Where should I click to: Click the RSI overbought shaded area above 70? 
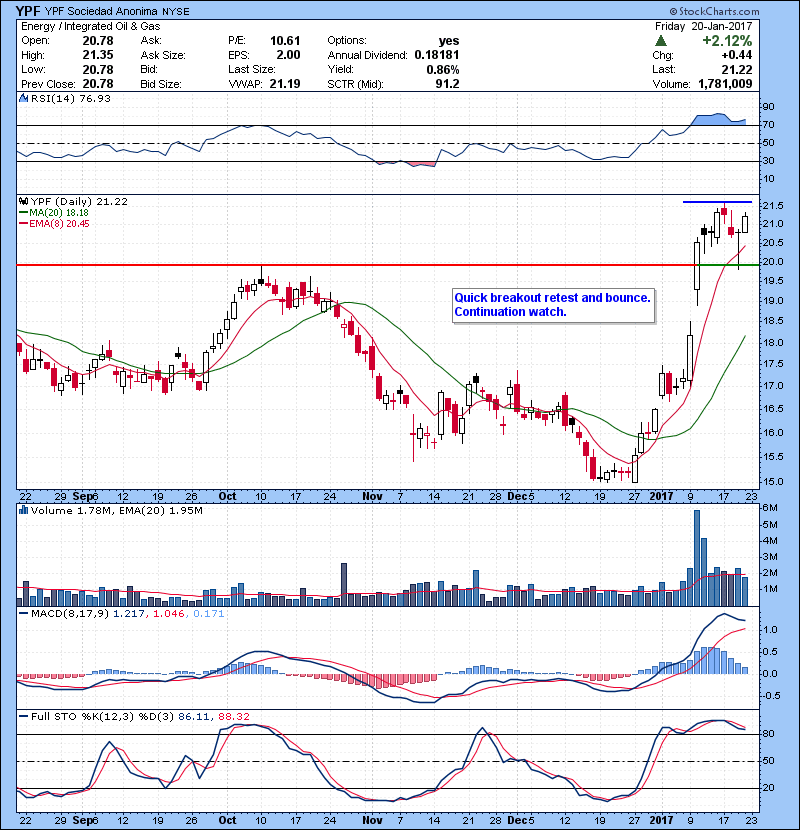pos(718,120)
